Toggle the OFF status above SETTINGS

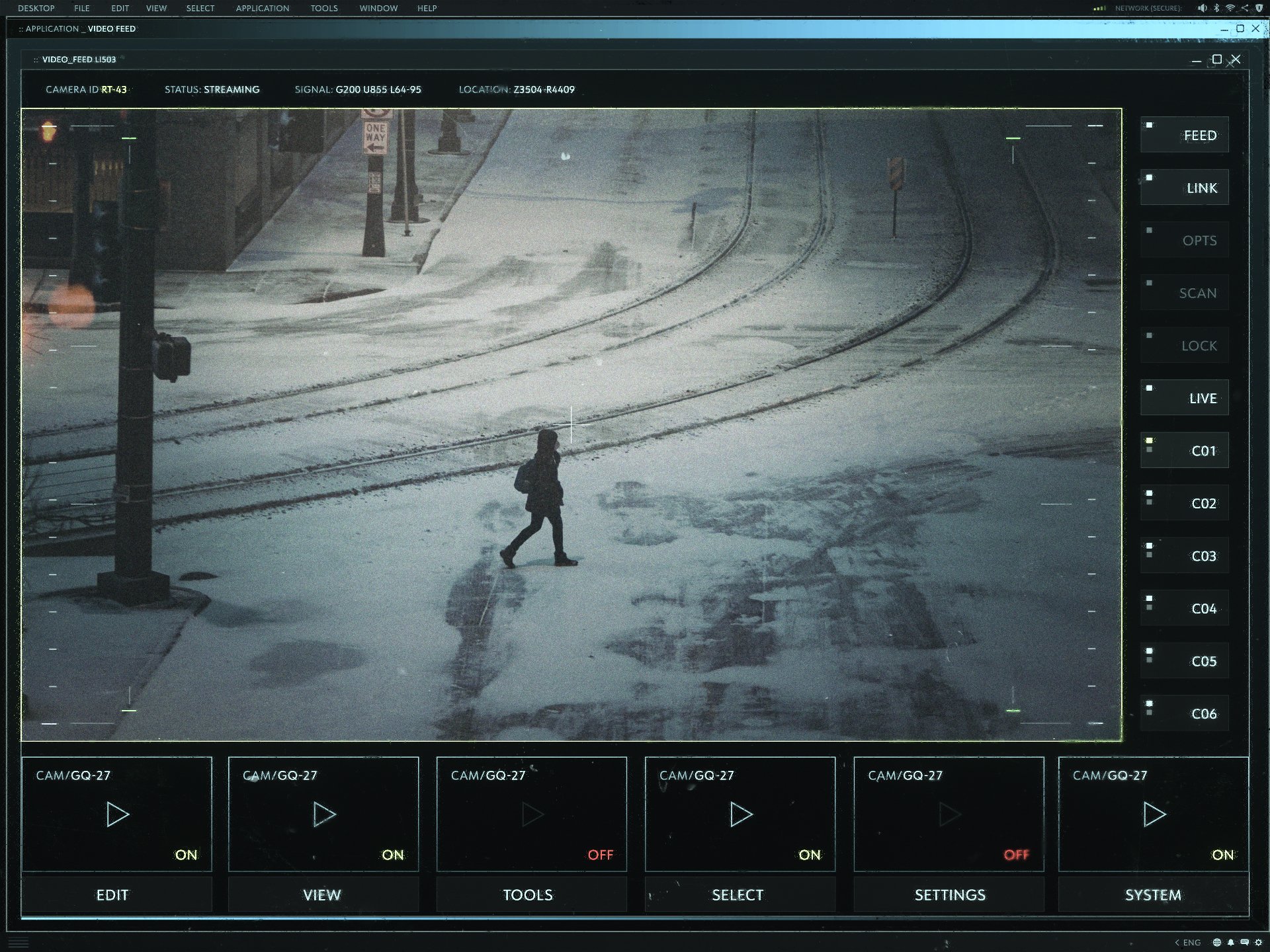pyautogui.click(x=1016, y=855)
